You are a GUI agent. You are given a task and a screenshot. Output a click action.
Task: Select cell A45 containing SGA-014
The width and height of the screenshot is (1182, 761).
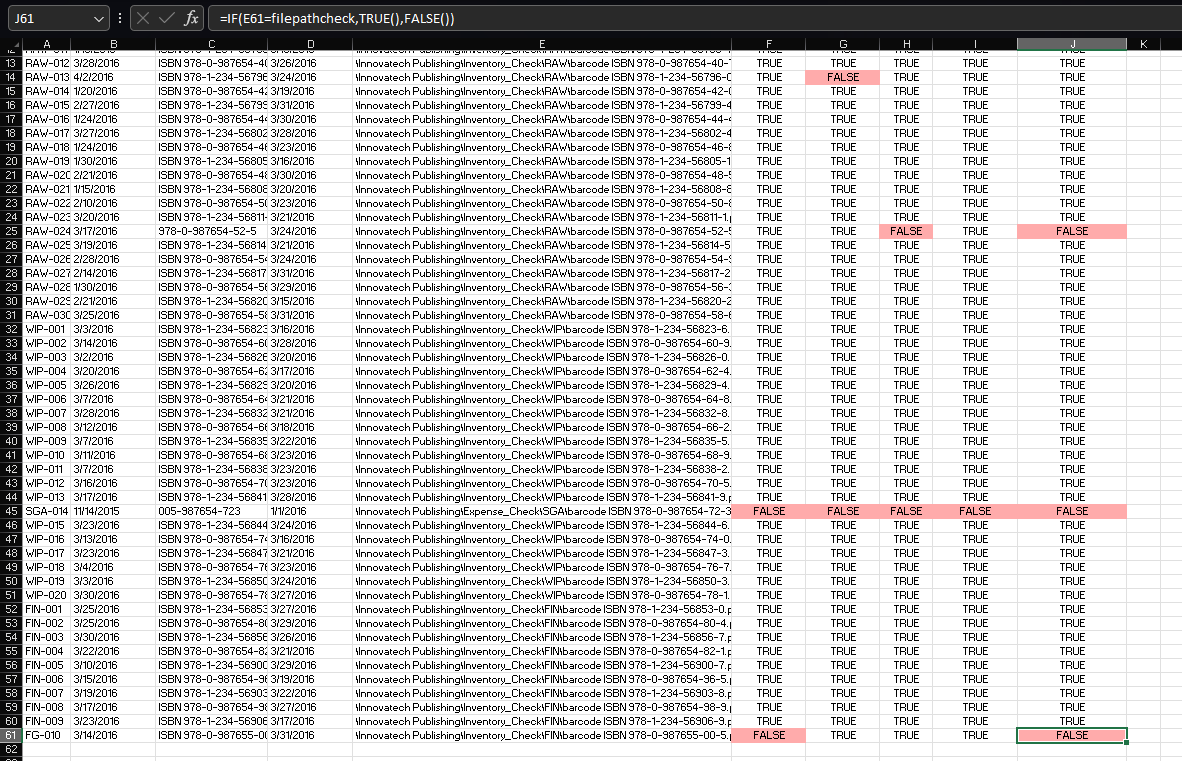click(47, 511)
